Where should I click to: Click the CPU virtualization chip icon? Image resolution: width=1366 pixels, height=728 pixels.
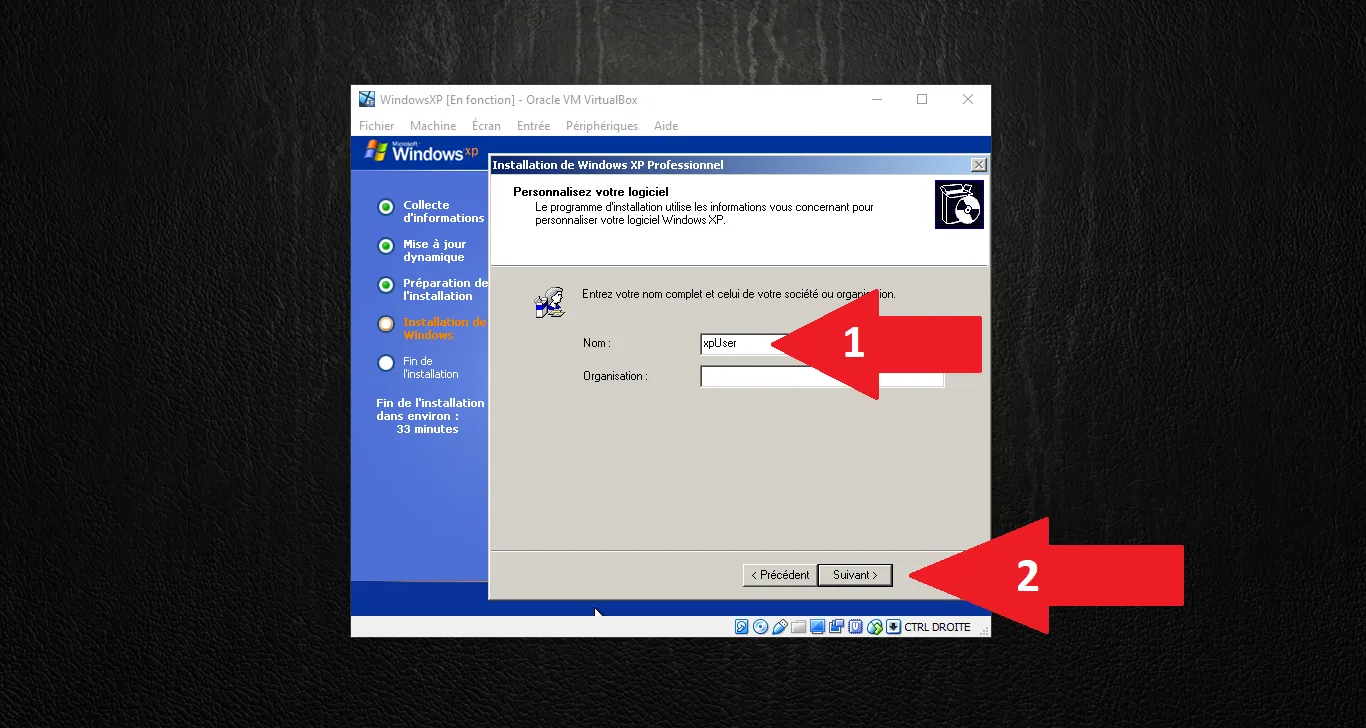(855, 627)
